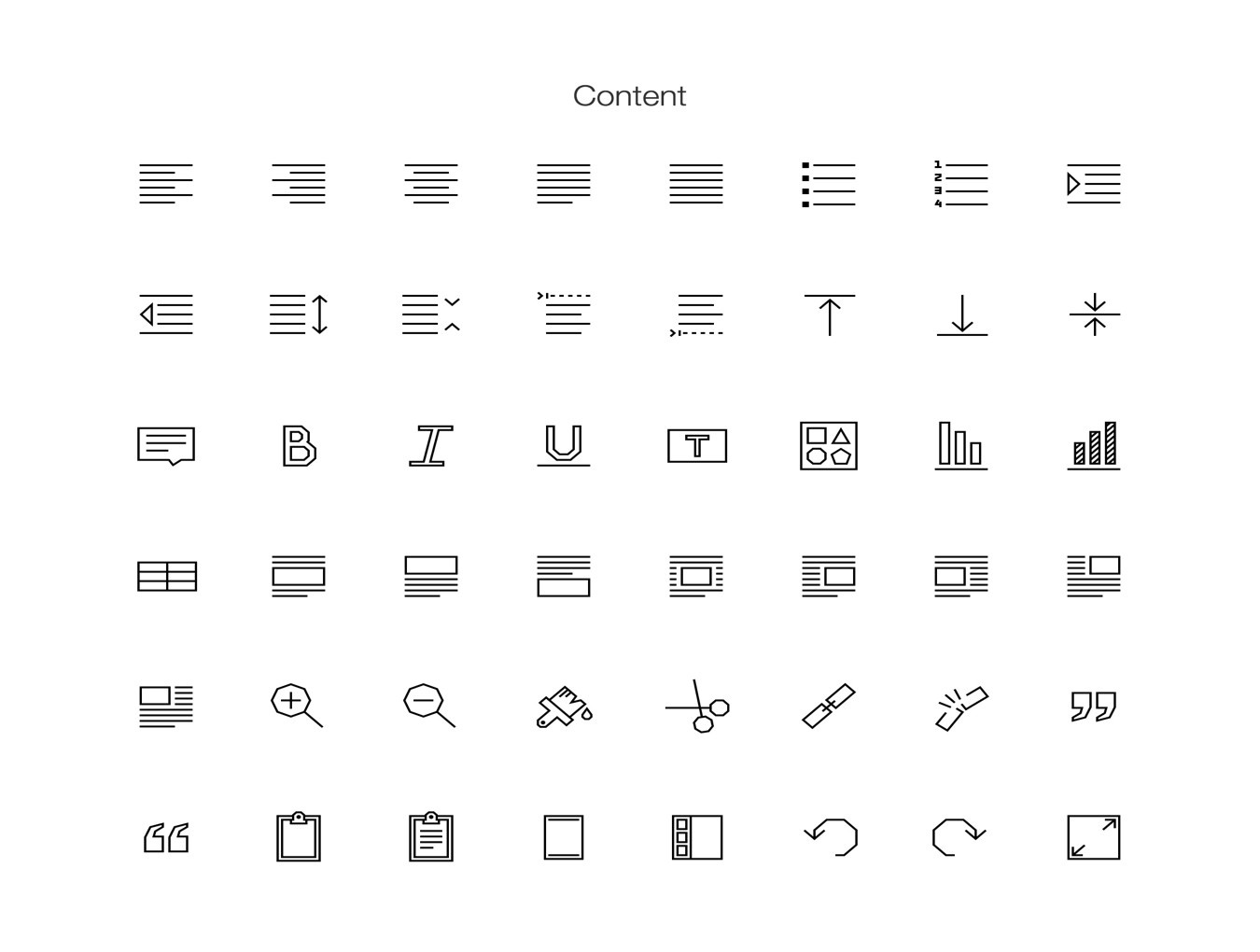Select the zoom in magnifier icon
The width and height of the screenshot is (1260, 952).
tap(297, 705)
